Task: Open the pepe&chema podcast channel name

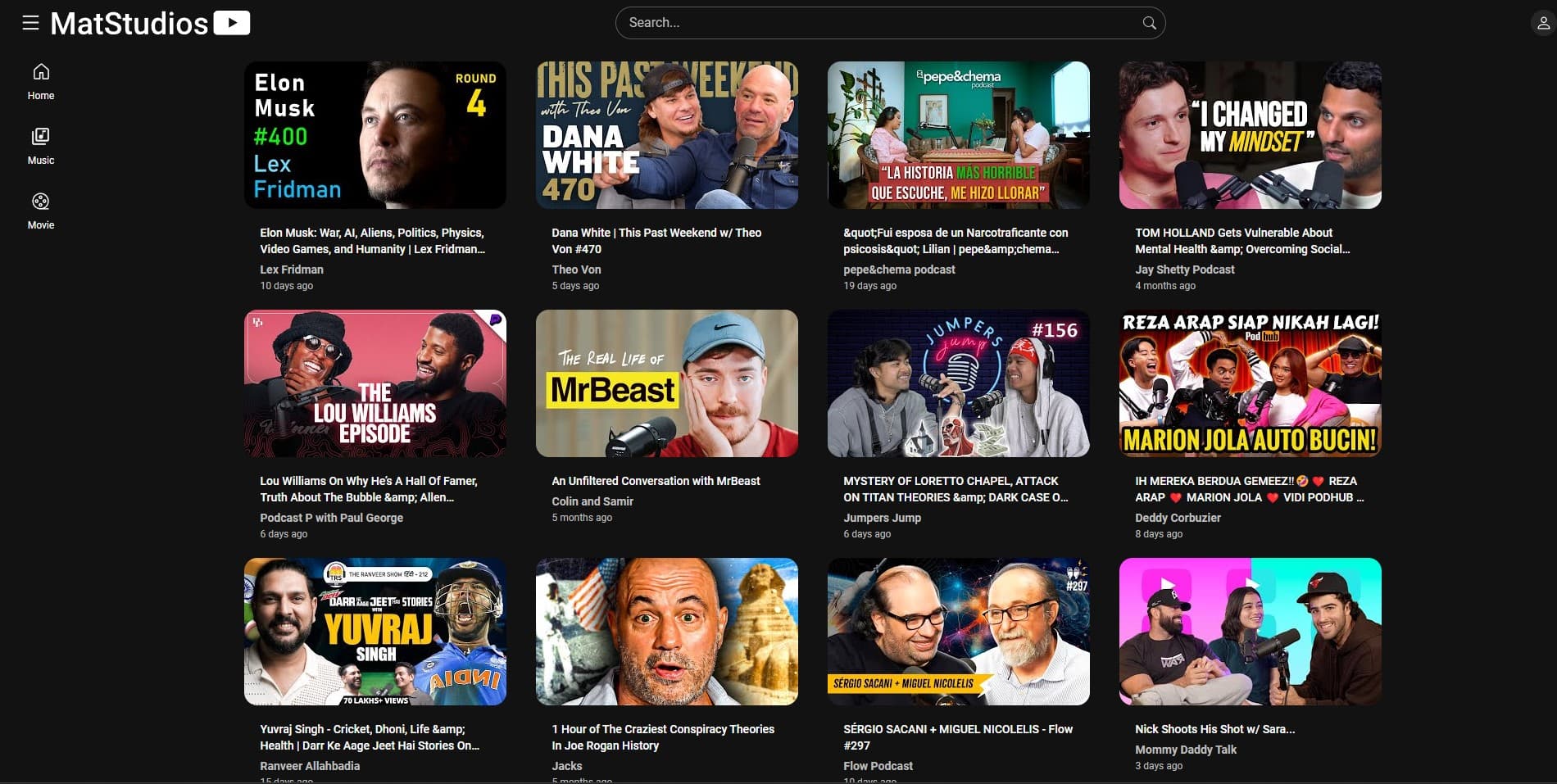Action: (x=899, y=270)
